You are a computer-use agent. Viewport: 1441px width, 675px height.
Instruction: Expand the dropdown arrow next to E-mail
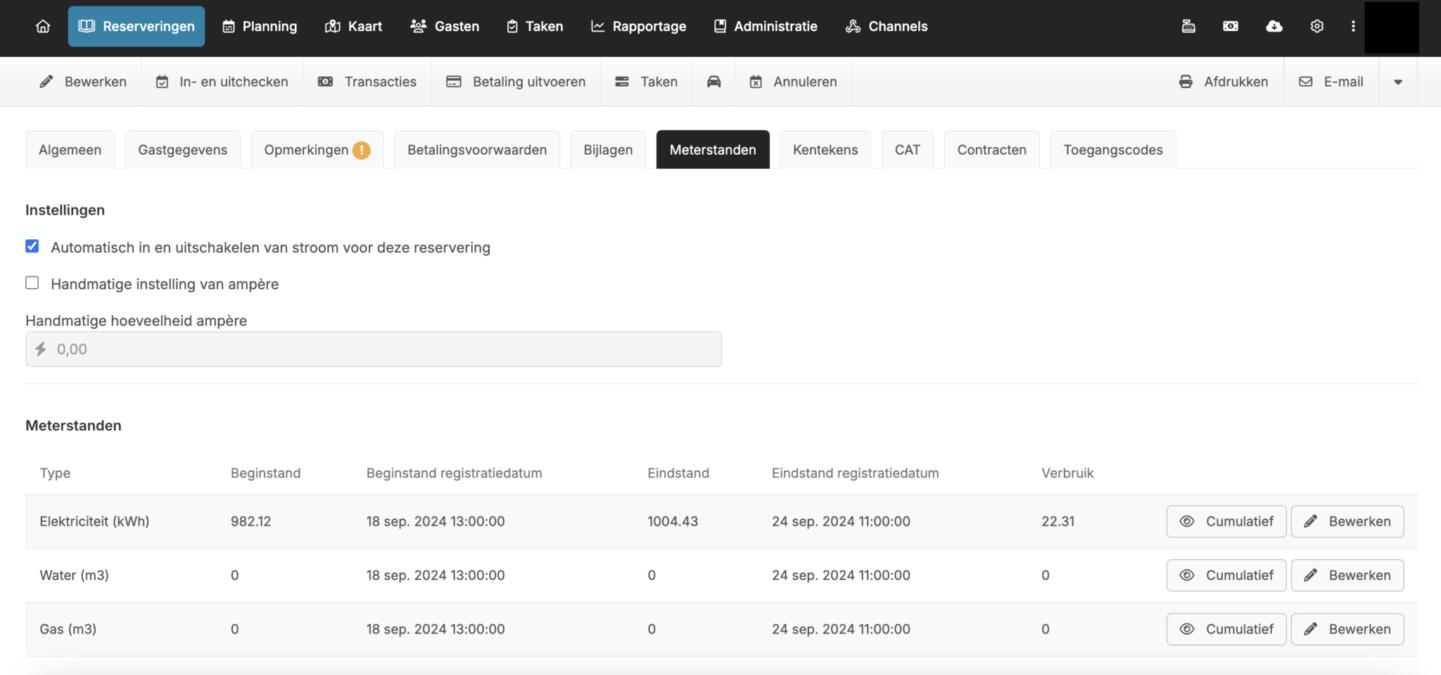pyautogui.click(x=1398, y=82)
